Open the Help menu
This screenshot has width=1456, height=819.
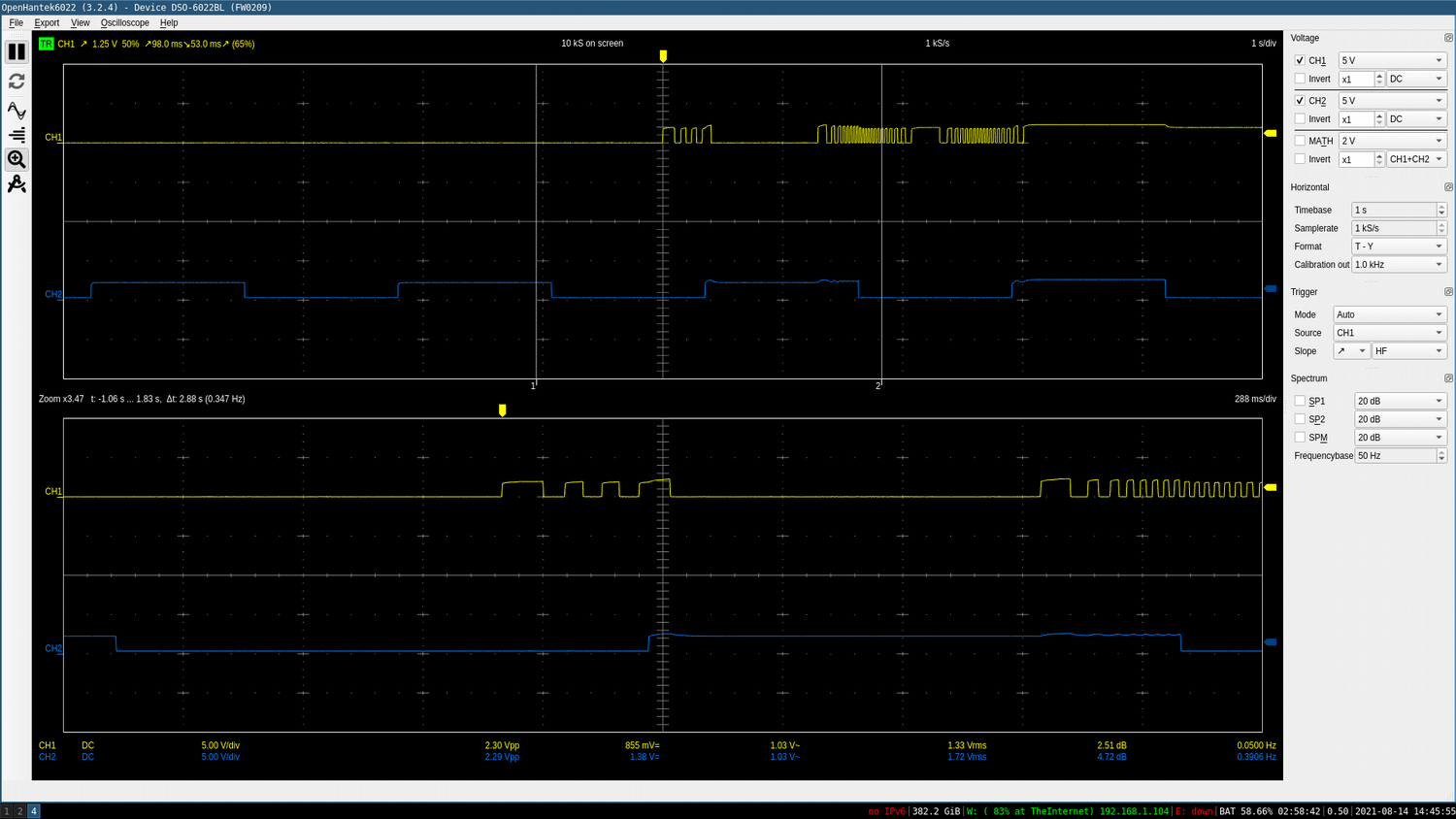coord(169,22)
